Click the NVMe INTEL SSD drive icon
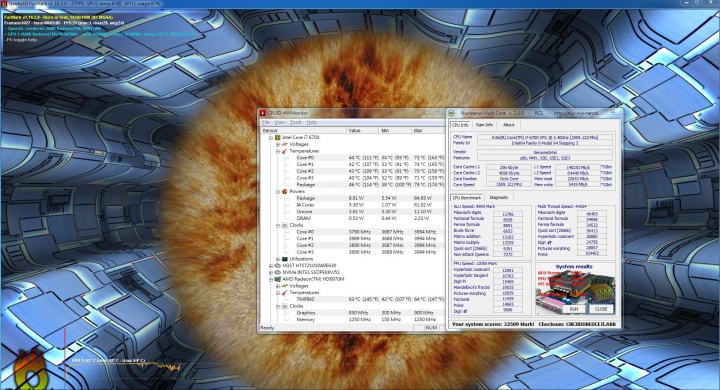The width and height of the screenshot is (720, 390). click(x=278, y=272)
